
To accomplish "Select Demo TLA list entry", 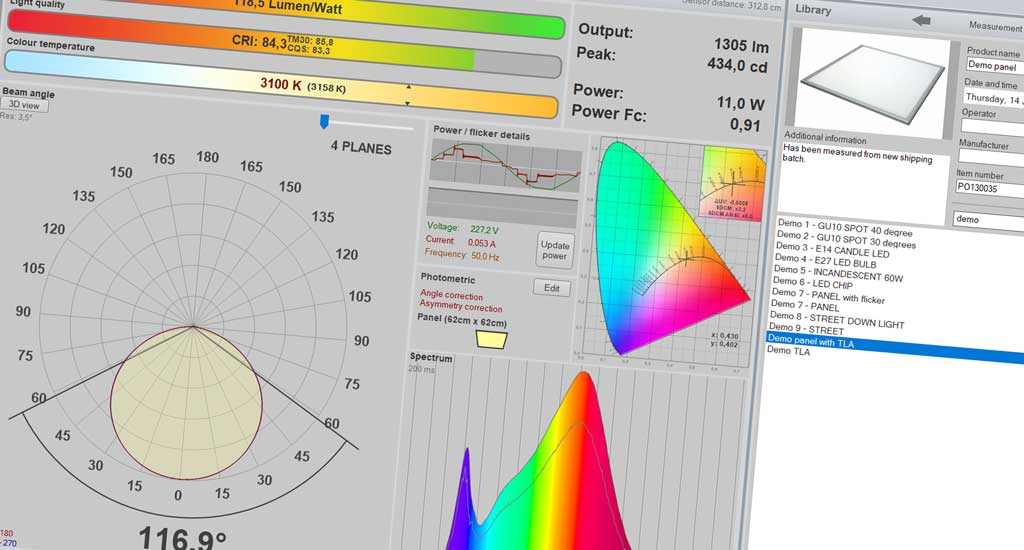I will point(788,350).
